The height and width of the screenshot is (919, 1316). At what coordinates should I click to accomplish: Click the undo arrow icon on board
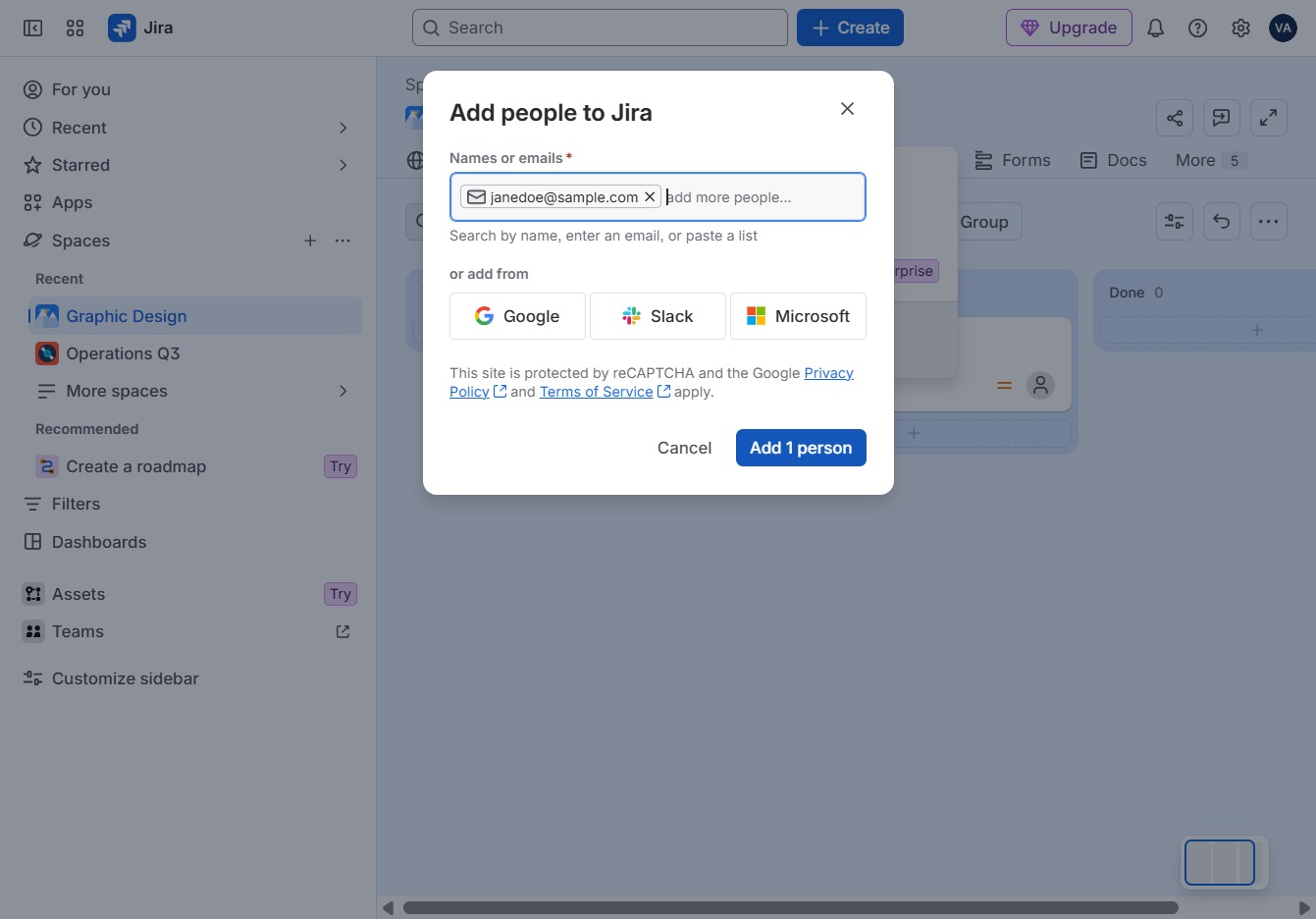click(1222, 222)
